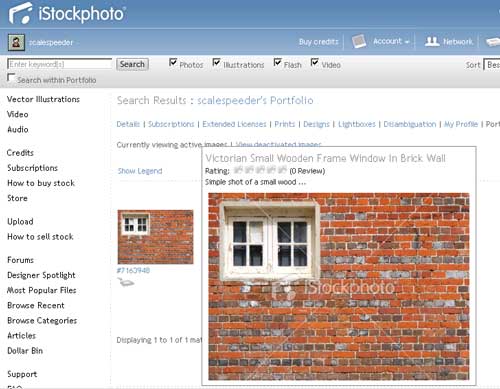Expand the Show Legend link
This screenshot has height=389, width=500.
coord(140,171)
